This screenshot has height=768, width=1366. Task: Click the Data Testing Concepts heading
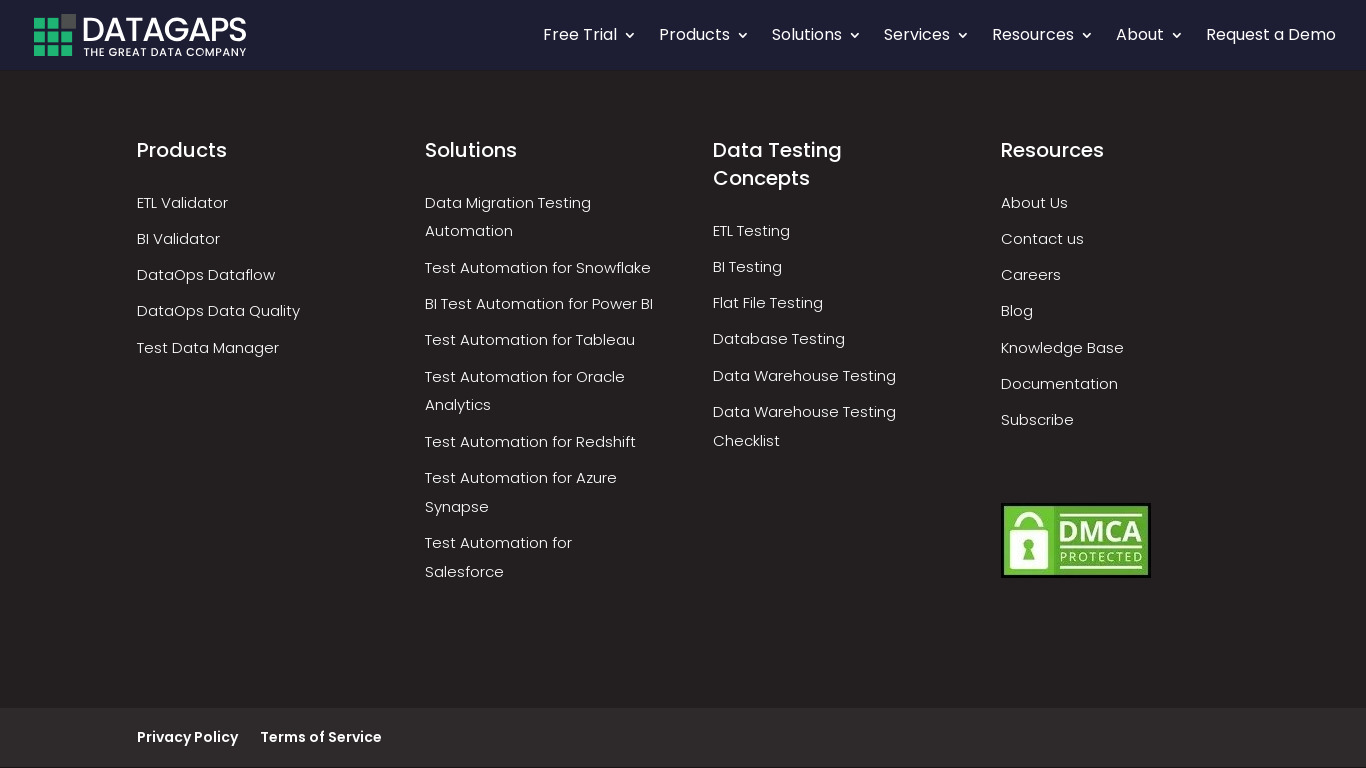(x=777, y=164)
